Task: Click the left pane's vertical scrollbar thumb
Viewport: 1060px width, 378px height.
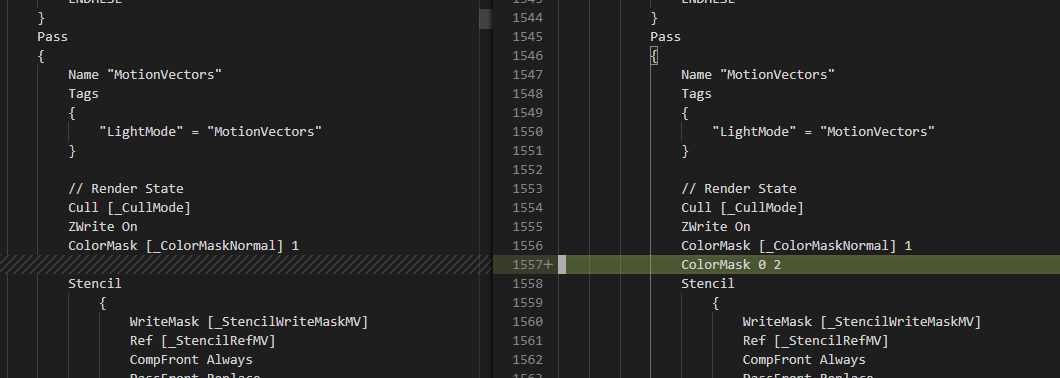Action: [x=485, y=19]
